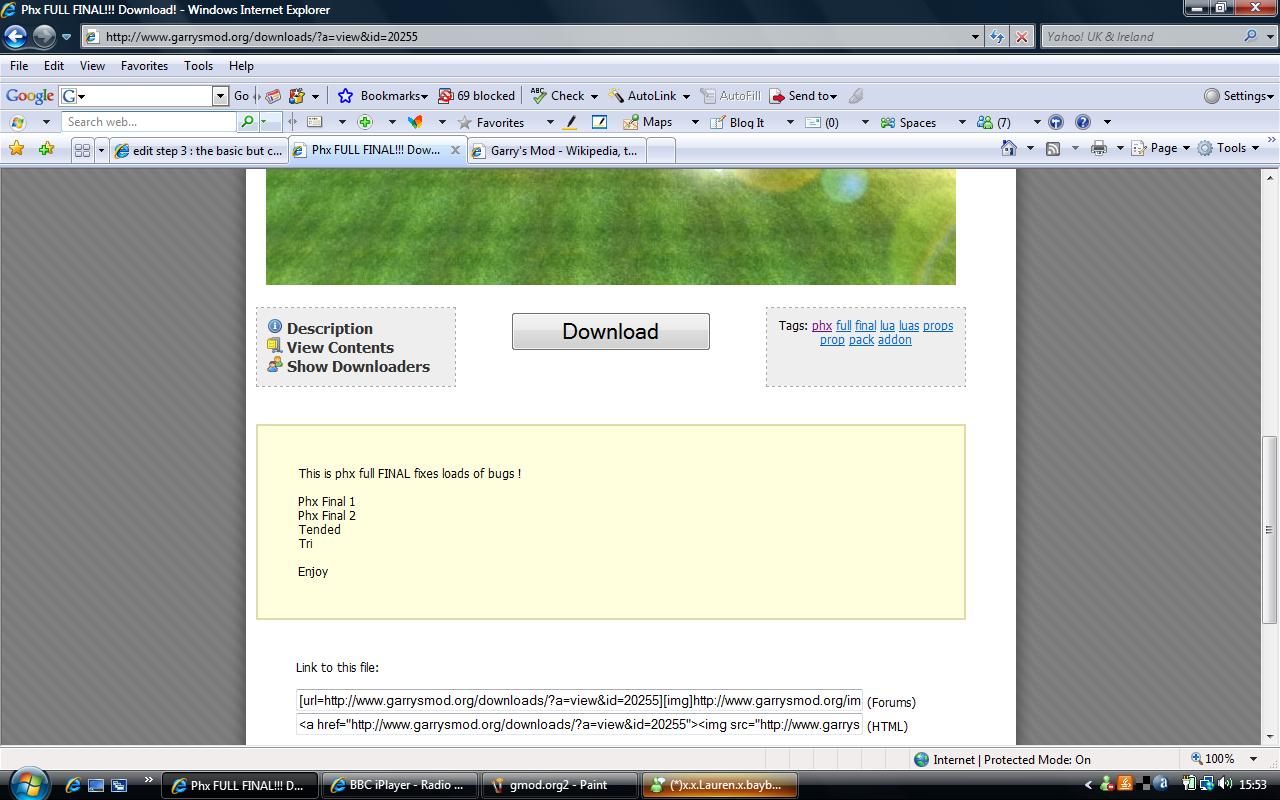Image resolution: width=1280 pixels, height=800 pixels.
Task: Open the Help menu
Action: coord(241,66)
